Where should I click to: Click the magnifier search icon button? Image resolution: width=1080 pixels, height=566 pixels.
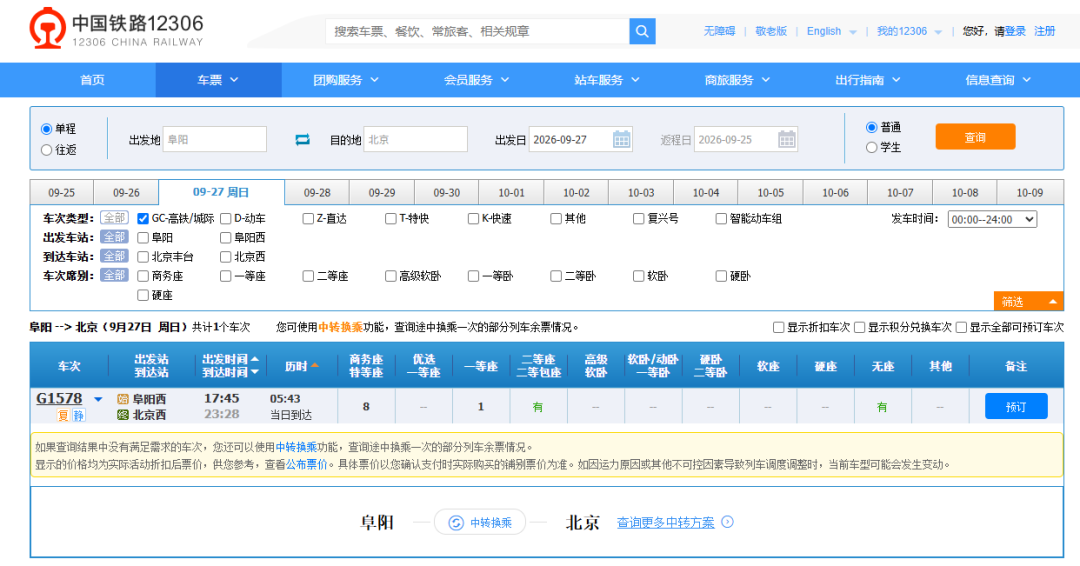pyautogui.click(x=642, y=31)
